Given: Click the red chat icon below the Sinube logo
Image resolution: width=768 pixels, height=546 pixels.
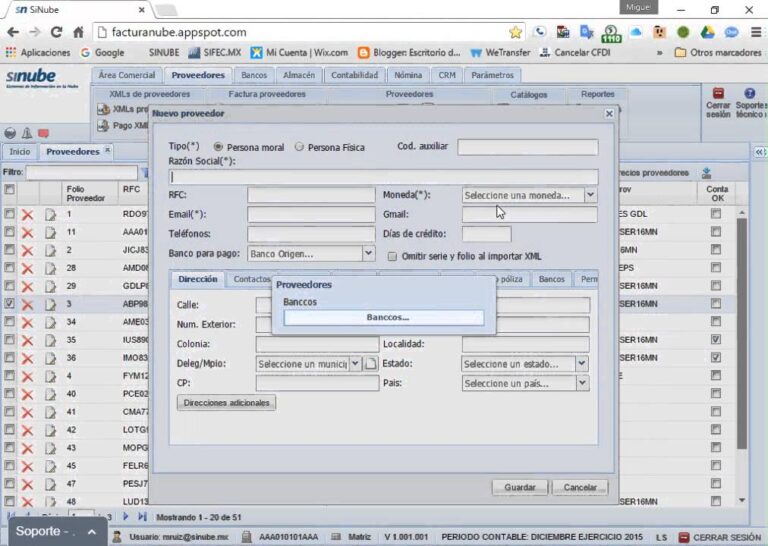Looking at the screenshot, I should tap(43, 133).
